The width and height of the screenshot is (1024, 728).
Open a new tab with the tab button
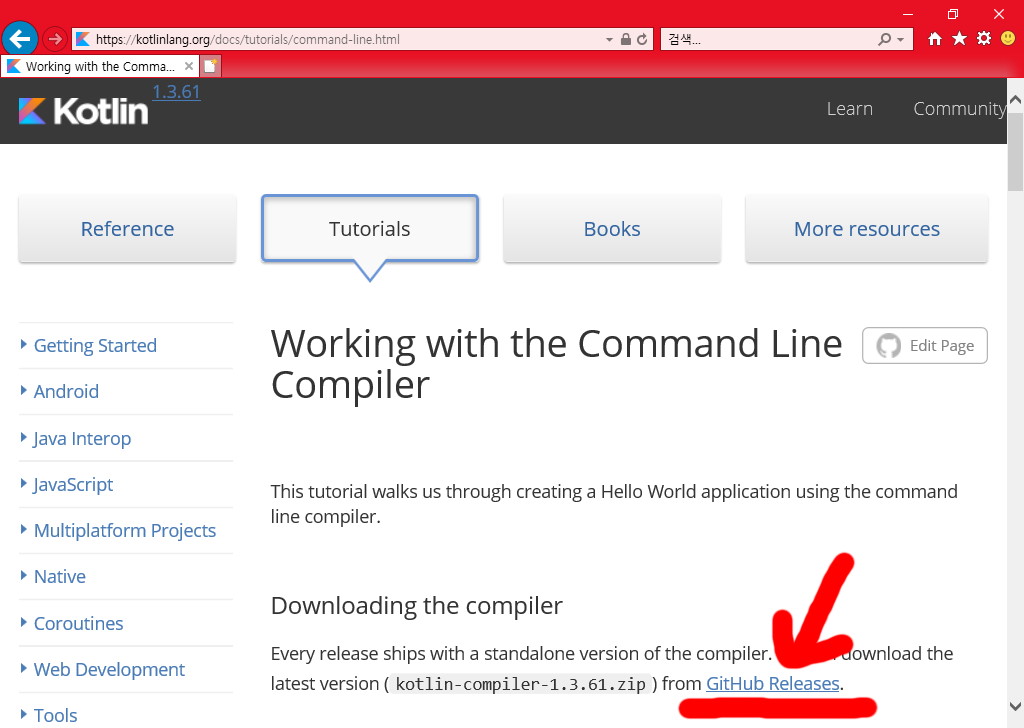click(x=211, y=66)
